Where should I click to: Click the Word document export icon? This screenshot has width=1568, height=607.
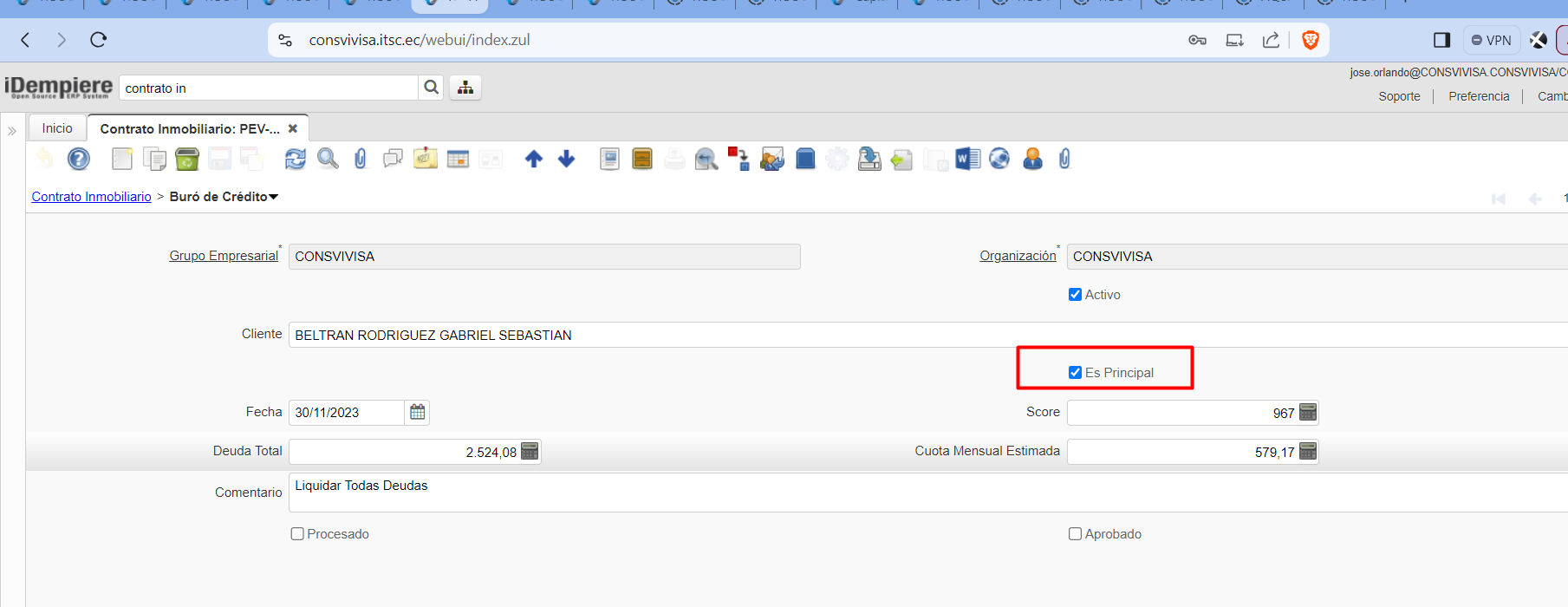point(967,159)
